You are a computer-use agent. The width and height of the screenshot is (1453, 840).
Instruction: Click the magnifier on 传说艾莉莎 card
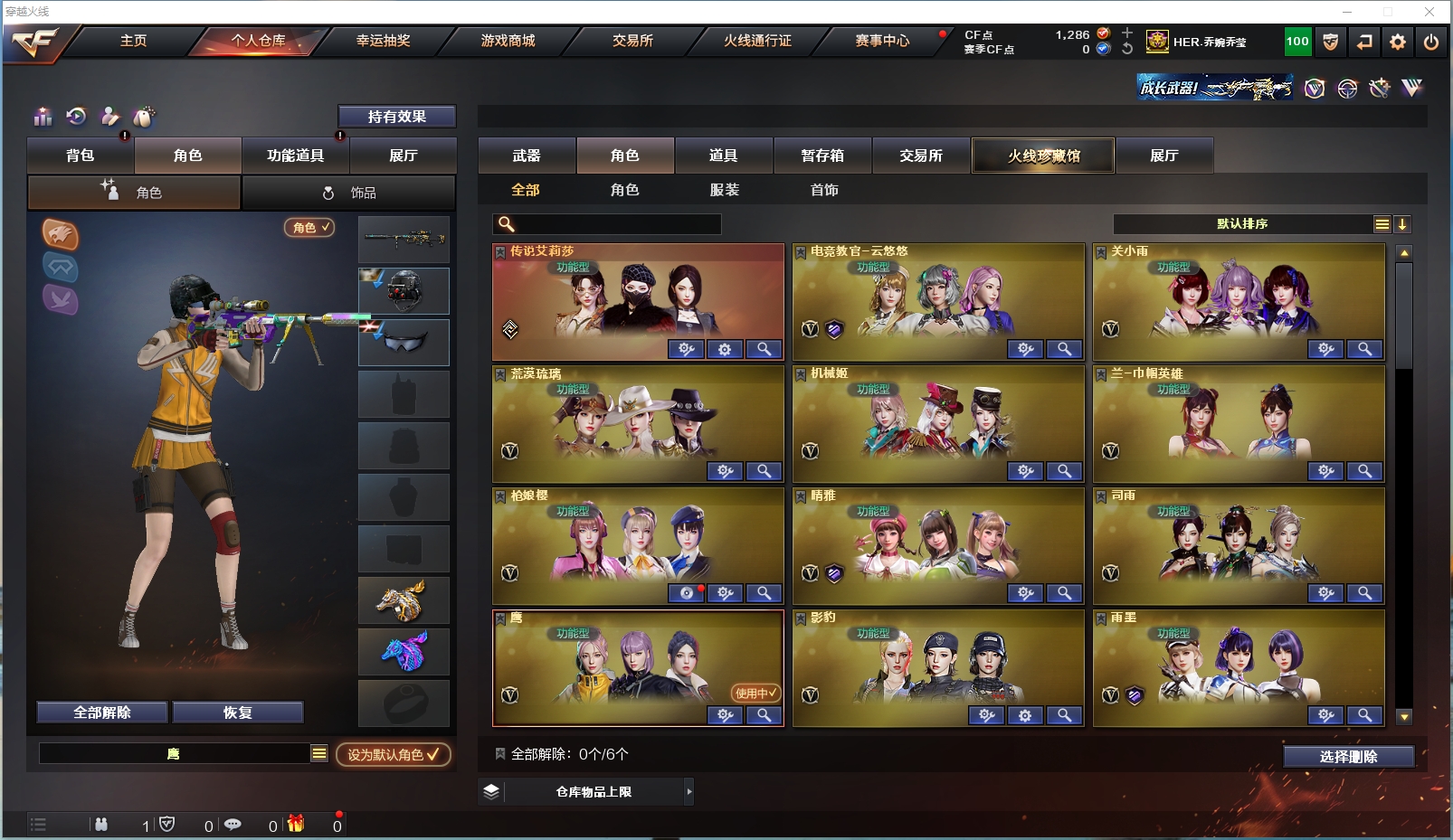[x=764, y=349]
